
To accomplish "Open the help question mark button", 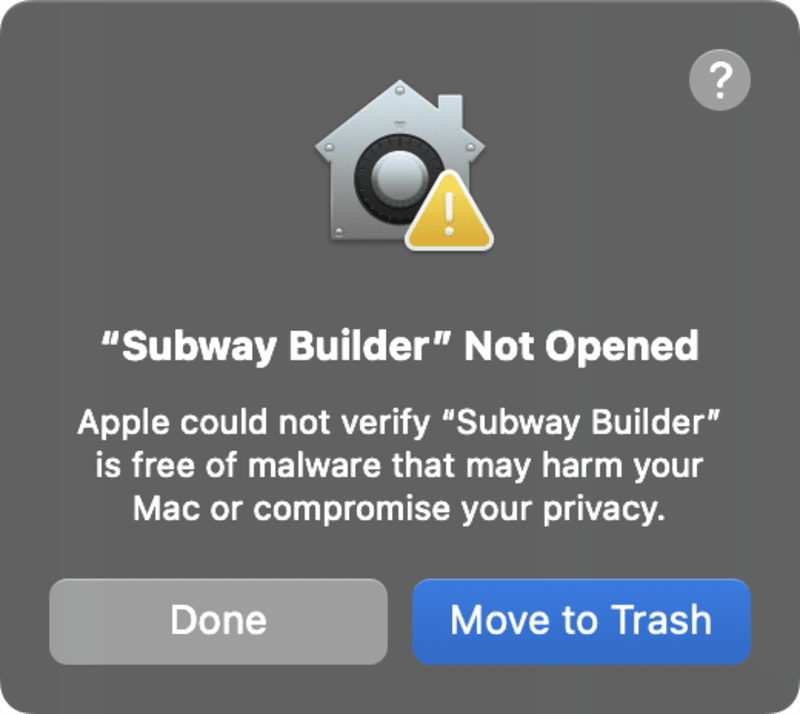I will coord(719,80).
